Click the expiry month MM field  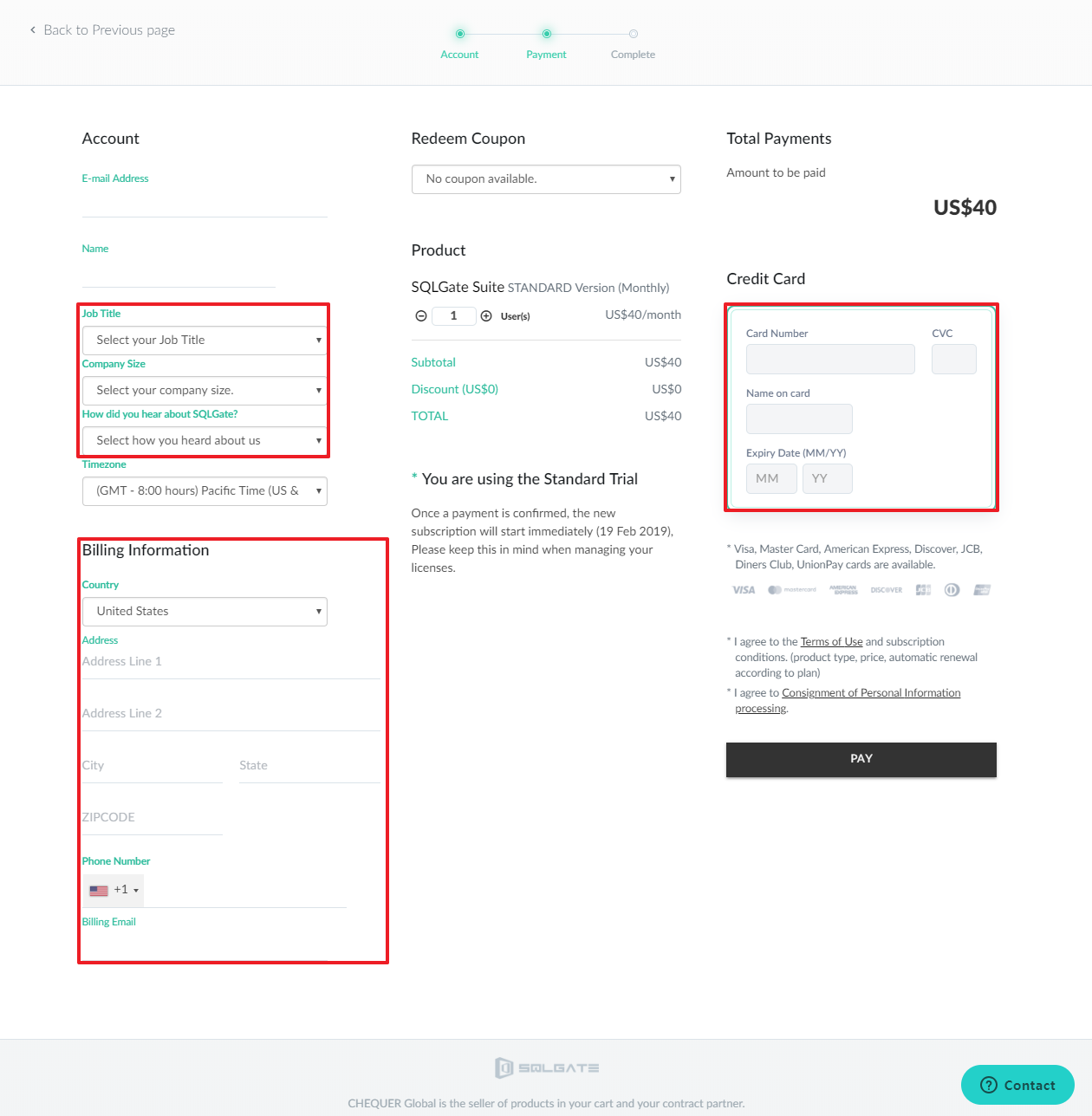[771, 479]
